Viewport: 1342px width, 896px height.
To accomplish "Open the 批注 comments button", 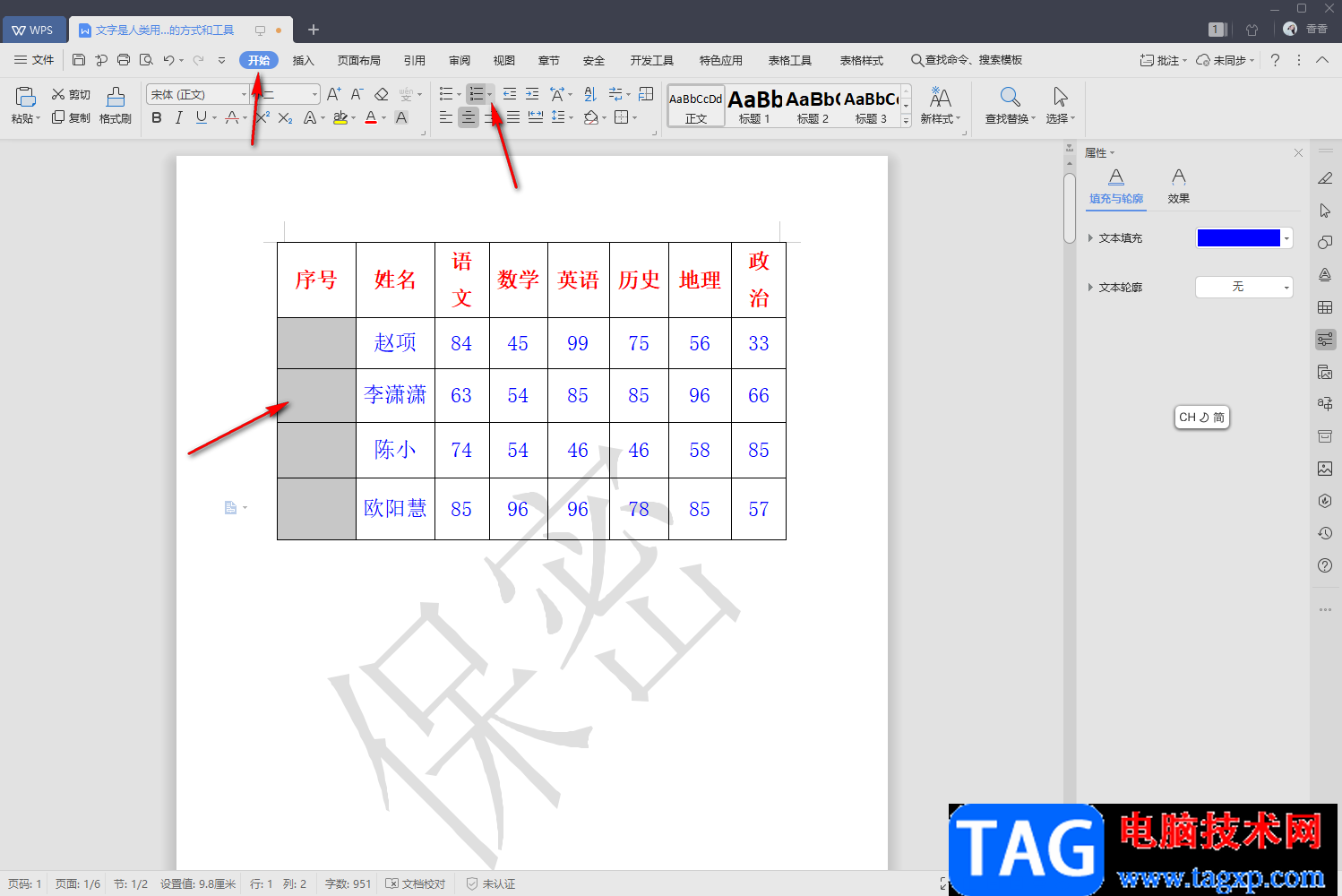I will (1163, 60).
